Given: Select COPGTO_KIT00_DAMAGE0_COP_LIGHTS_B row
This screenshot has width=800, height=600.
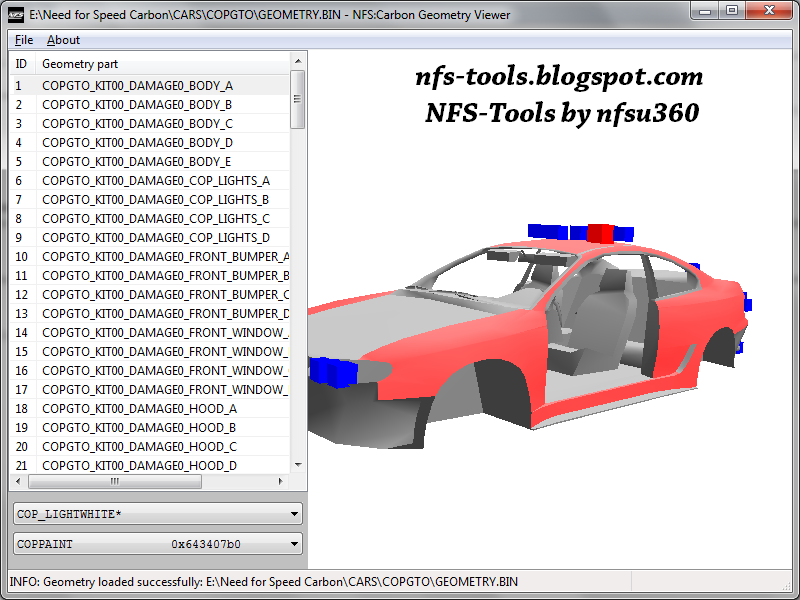Looking at the screenshot, I should (150, 199).
